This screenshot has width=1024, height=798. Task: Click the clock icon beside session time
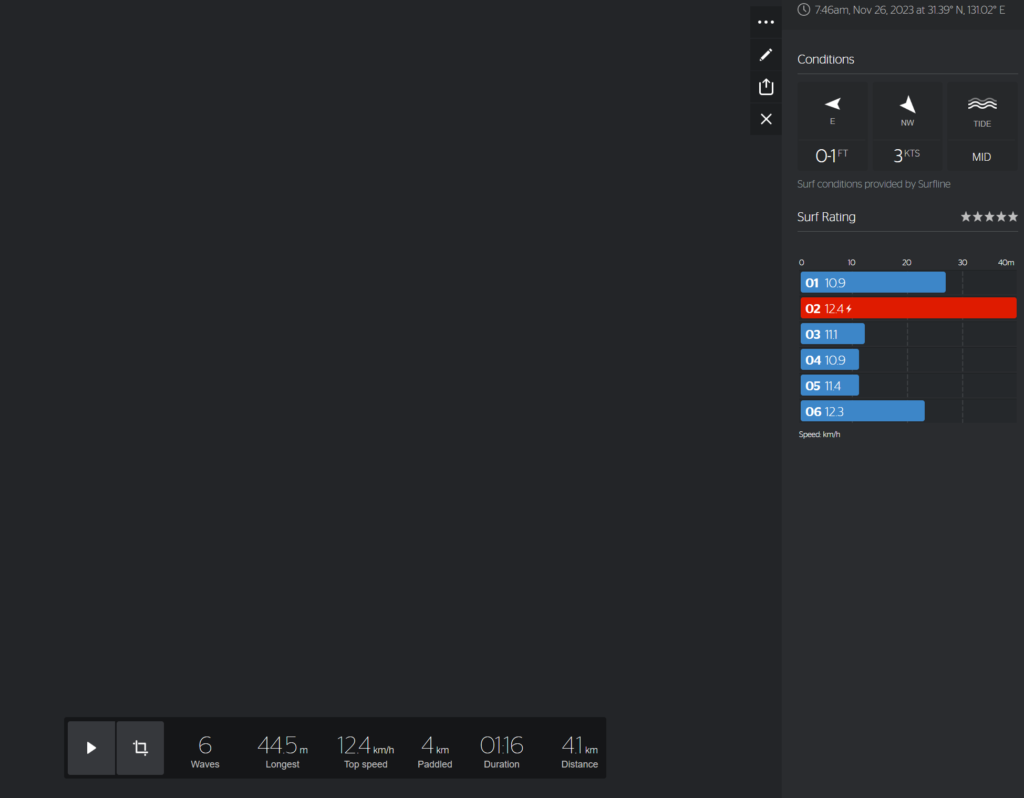click(804, 10)
